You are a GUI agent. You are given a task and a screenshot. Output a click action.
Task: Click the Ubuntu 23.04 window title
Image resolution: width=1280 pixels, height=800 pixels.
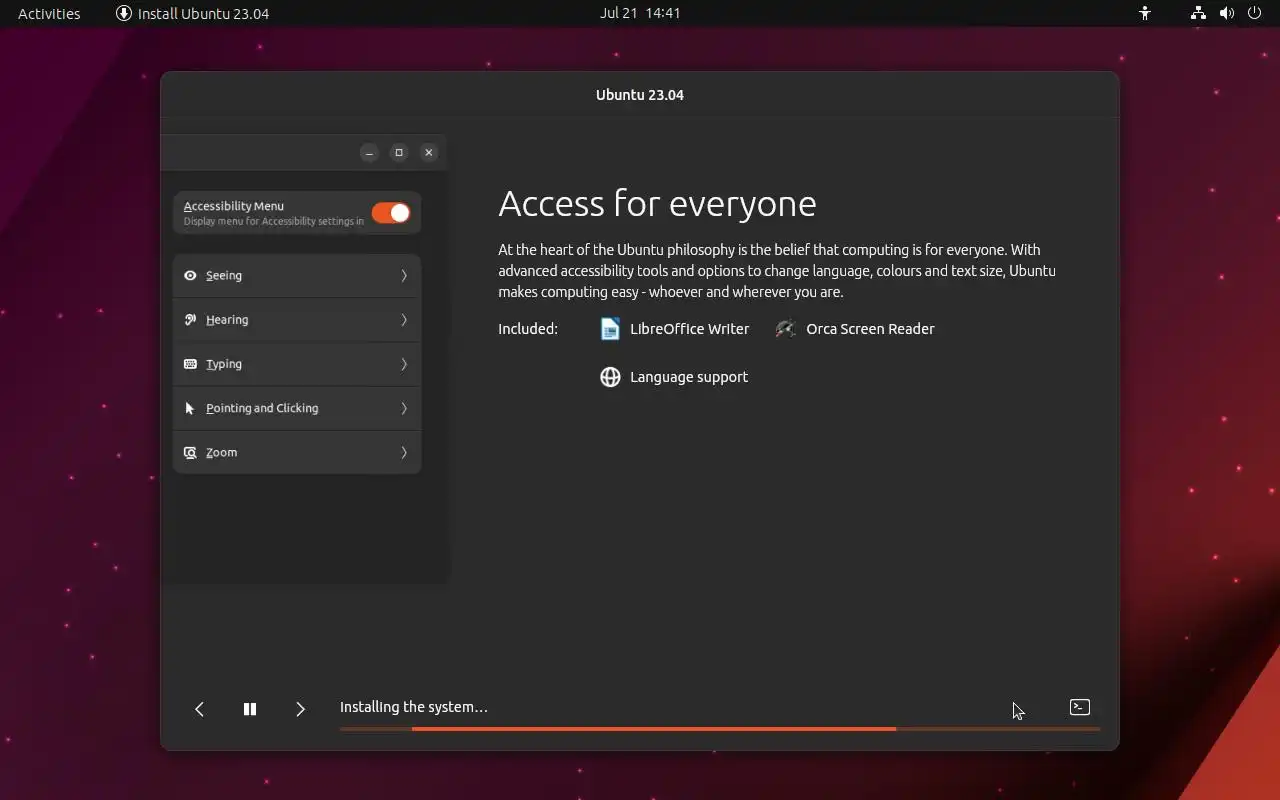click(x=640, y=95)
